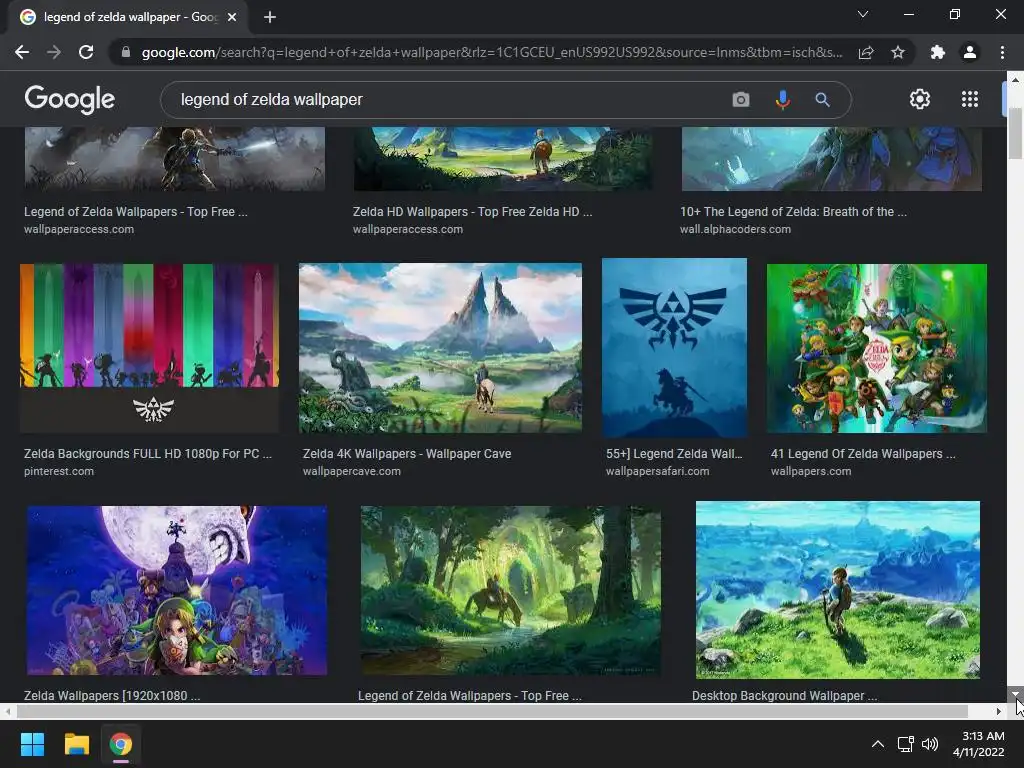Open Windows Start menu
This screenshot has width=1024, height=768.
point(32,744)
